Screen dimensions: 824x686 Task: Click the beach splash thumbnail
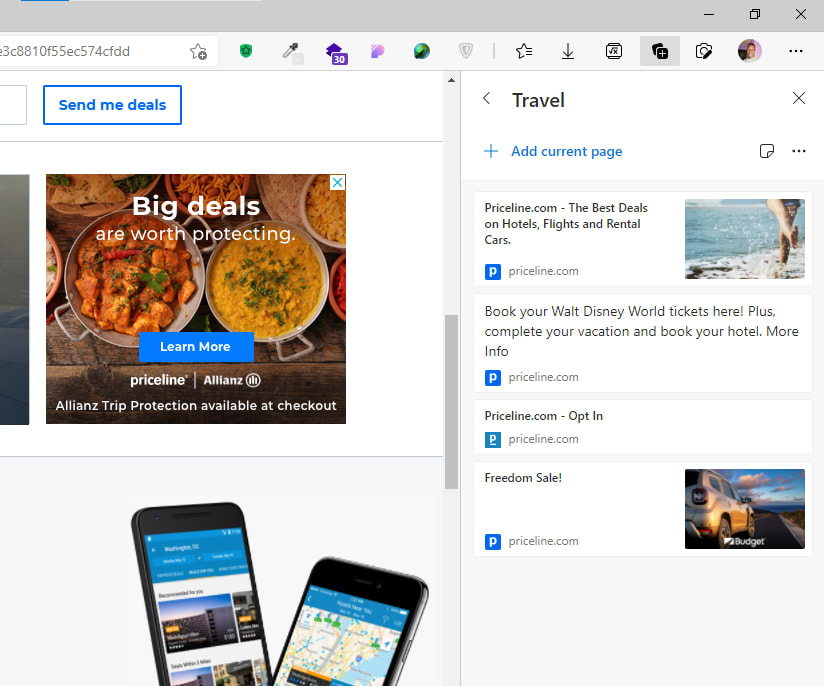click(745, 239)
